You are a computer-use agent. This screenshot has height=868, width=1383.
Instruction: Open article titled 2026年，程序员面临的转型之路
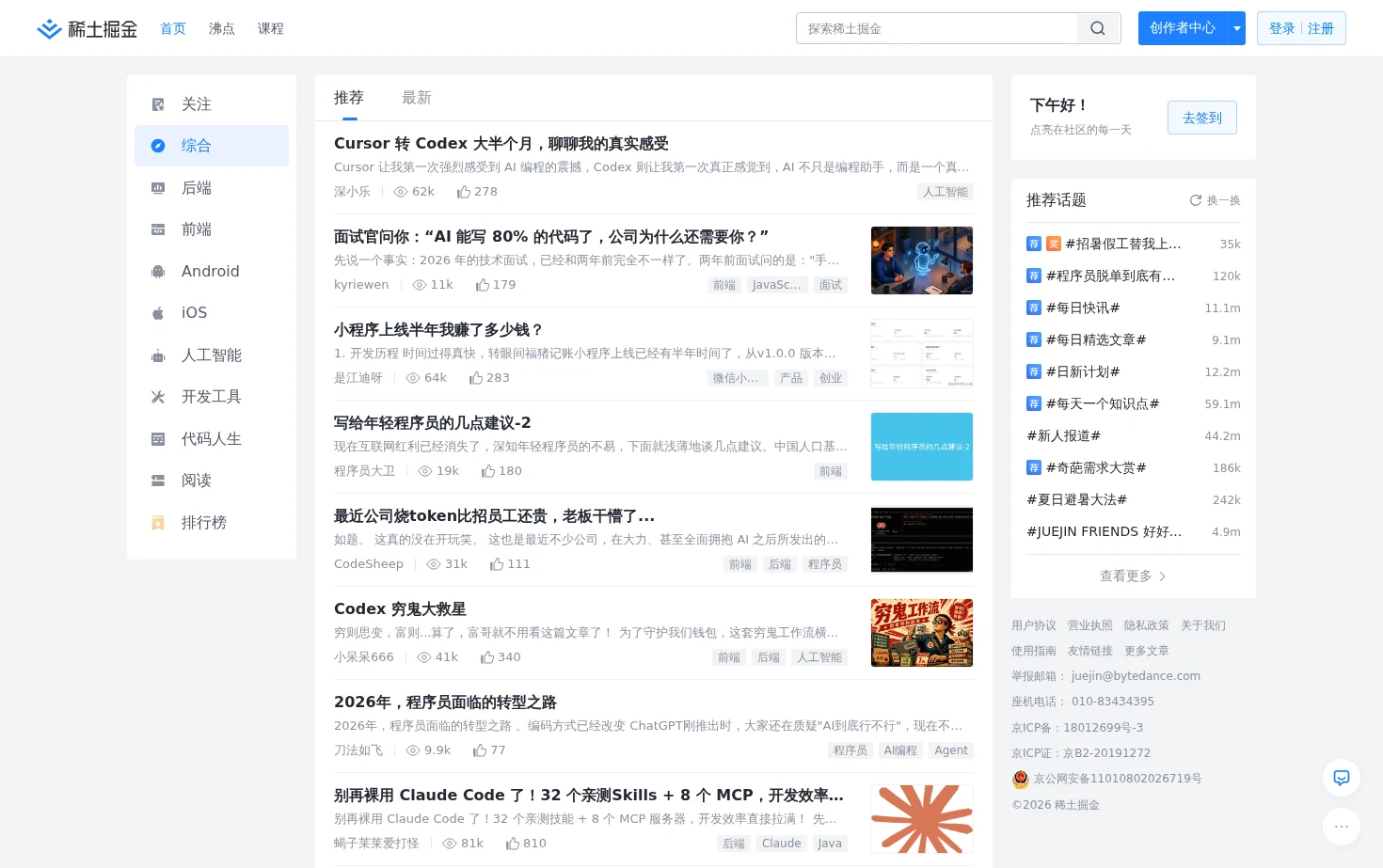tap(445, 702)
